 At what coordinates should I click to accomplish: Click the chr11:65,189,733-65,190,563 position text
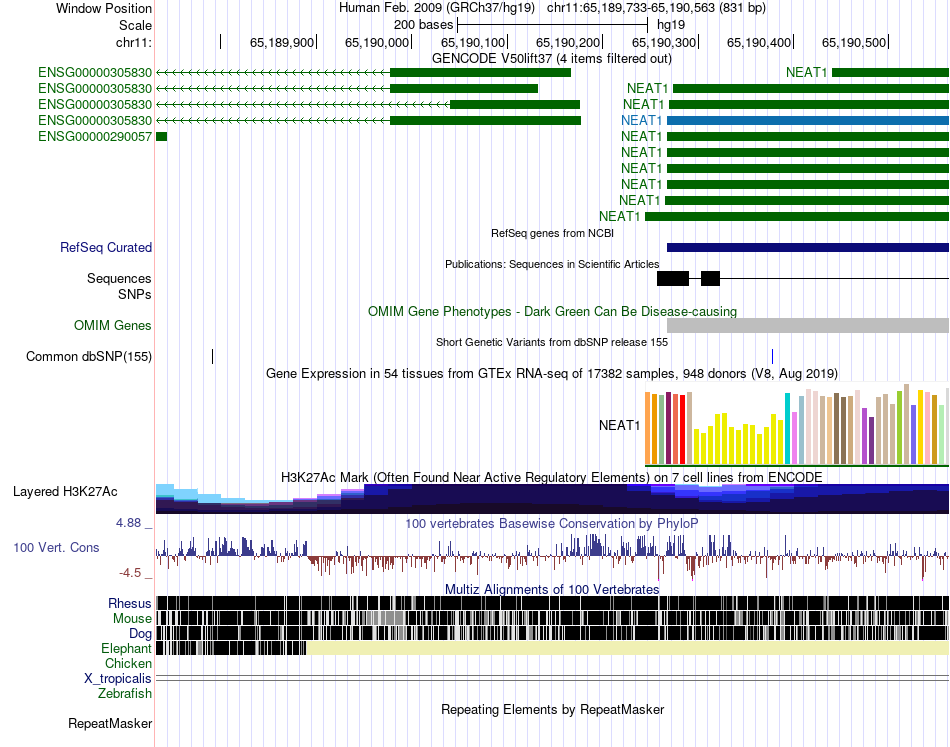pyautogui.click(x=656, y=8)
